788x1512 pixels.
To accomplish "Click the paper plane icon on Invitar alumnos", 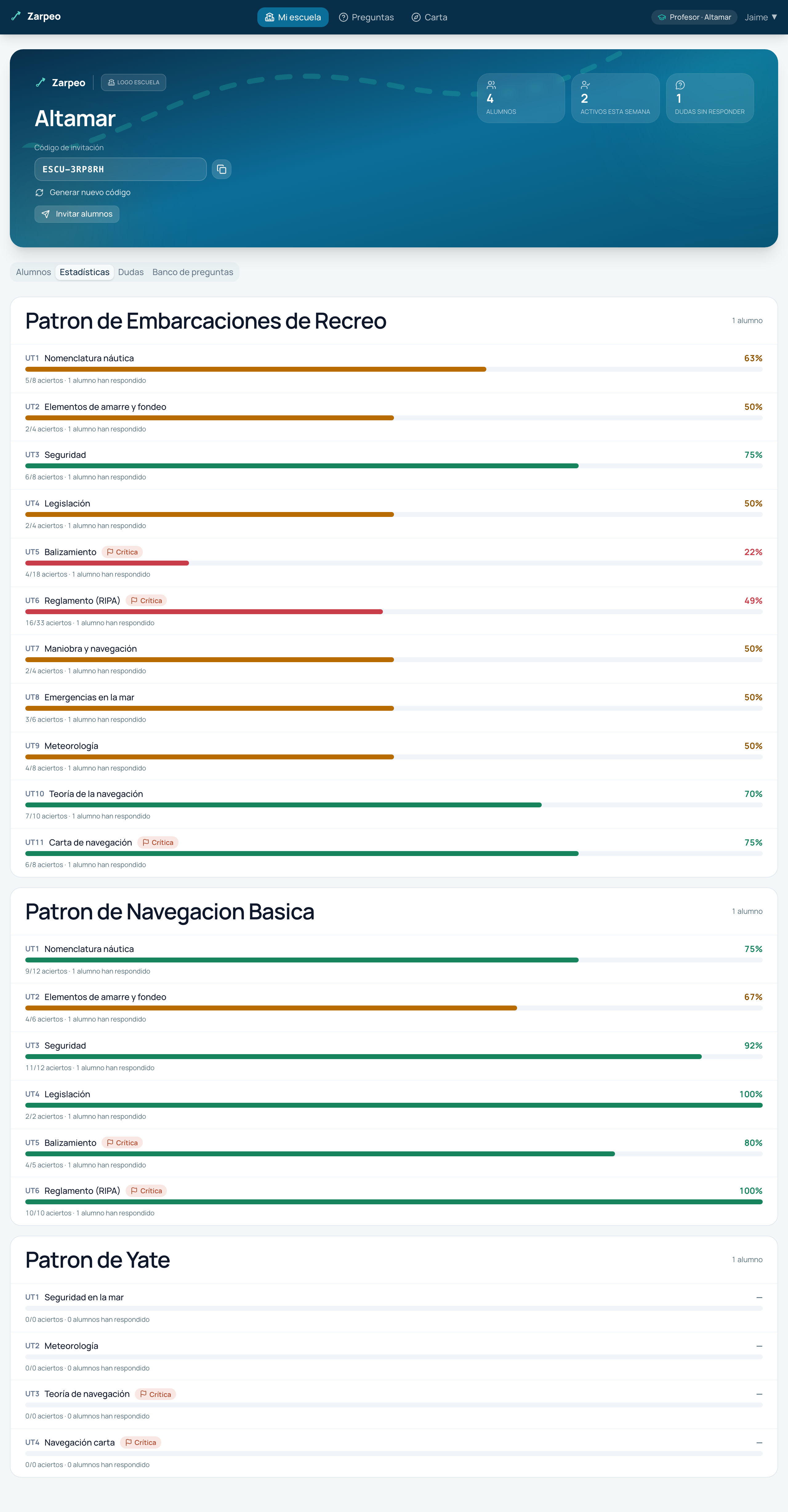I will click(x=46, y=214).
